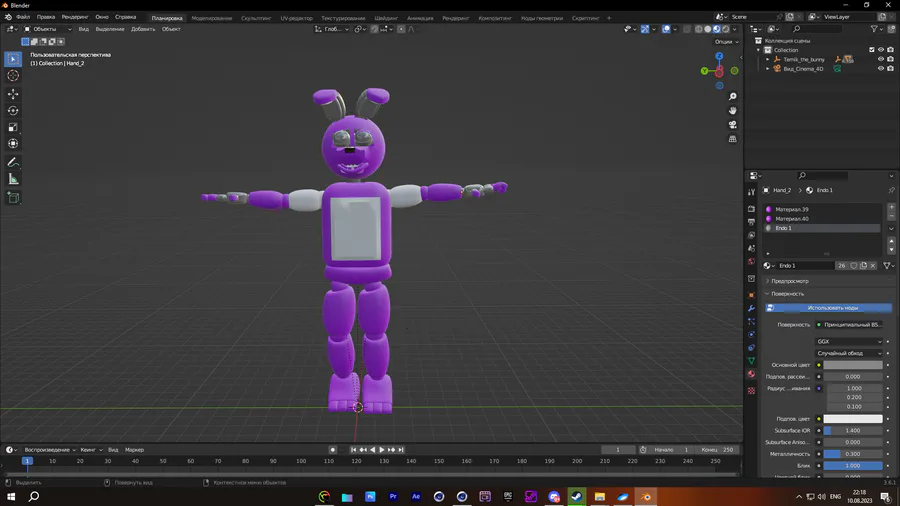Screen dimensions: 900x506
Task: Click the viewport zoom magnifier icon
Action: [732, 96]
